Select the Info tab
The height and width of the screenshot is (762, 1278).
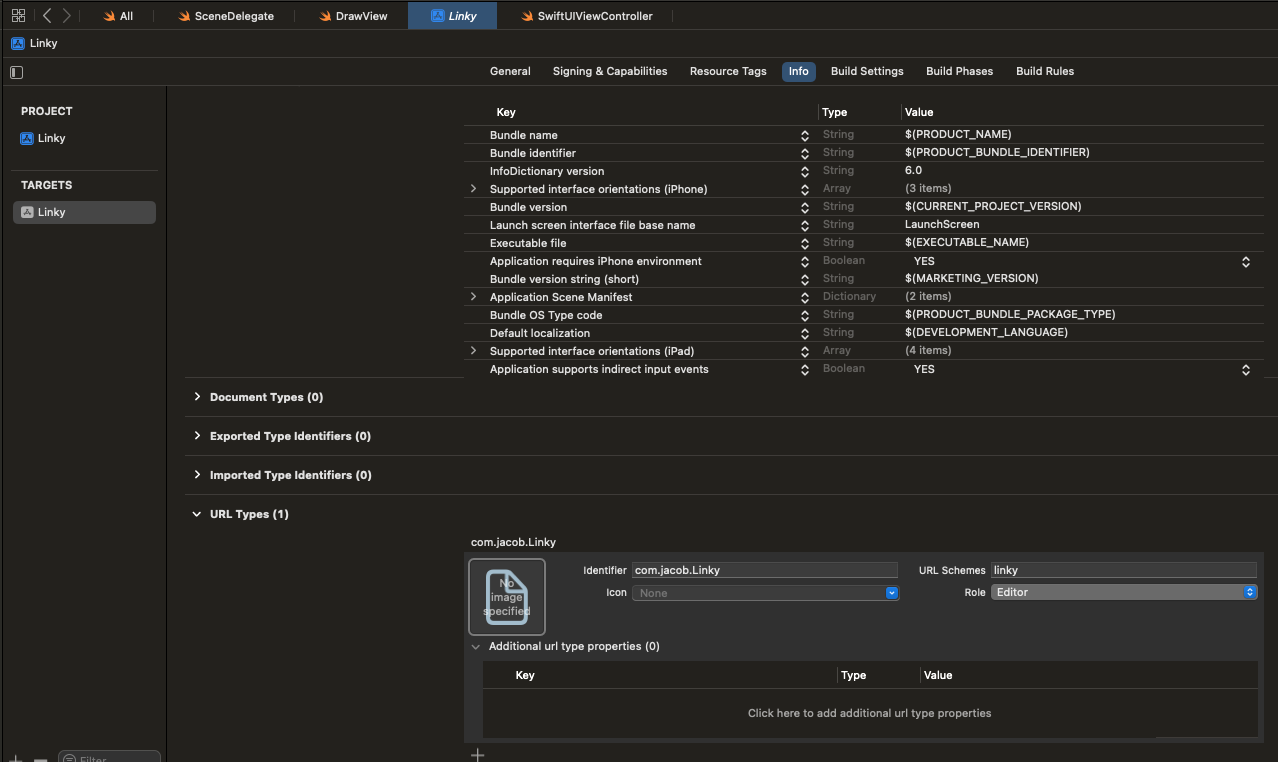(x=798, y=71)
